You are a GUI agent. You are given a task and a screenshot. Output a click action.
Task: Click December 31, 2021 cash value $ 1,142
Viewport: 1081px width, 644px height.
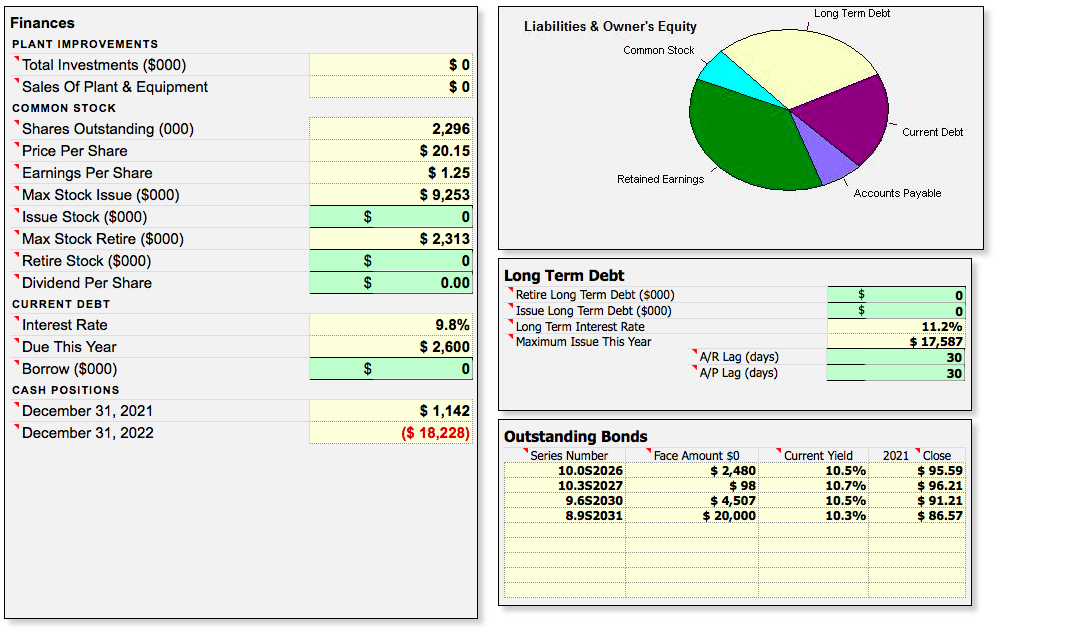tap(391, 411)
